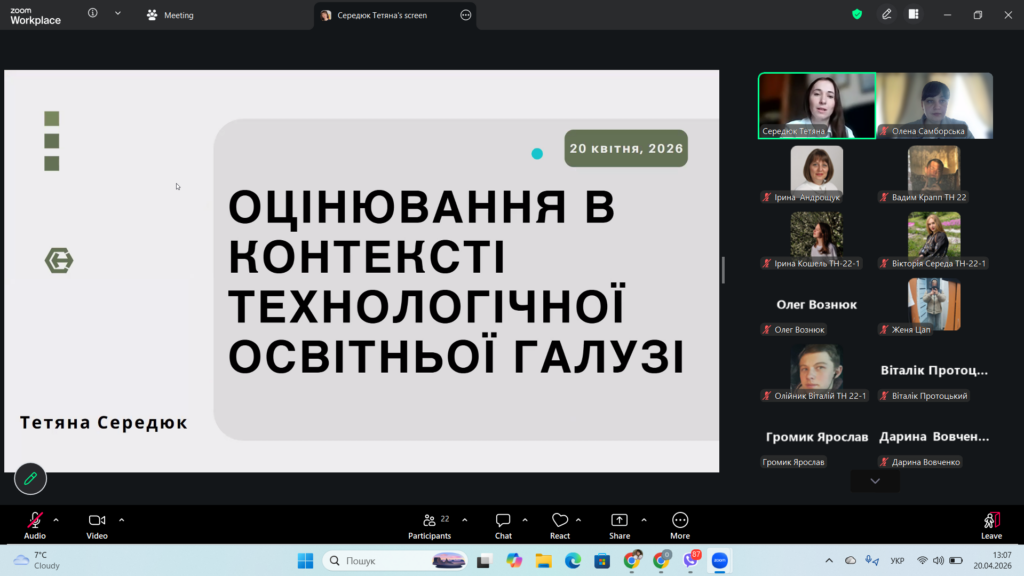1024x576 pixels.
Task: Expand audio settings arrow next to Audio
Action: point(56,520)
